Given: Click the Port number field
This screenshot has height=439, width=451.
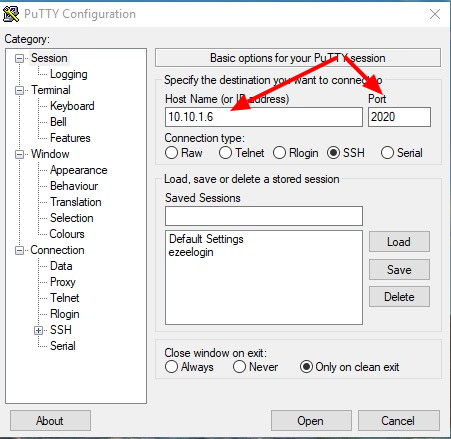Looking at the screenshot, I should [399, 117].
